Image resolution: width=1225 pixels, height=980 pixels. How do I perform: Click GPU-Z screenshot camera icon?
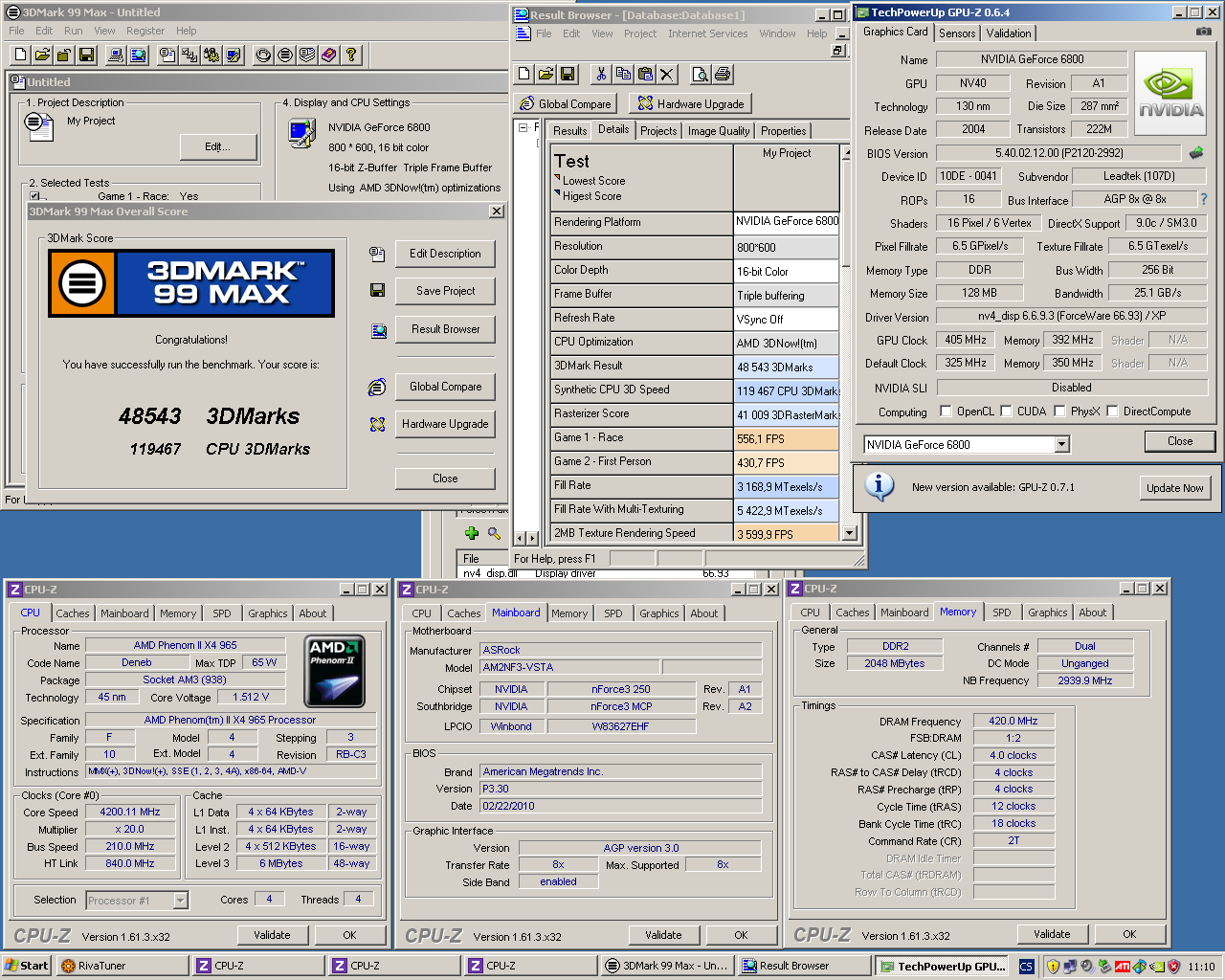[1204, 32]
